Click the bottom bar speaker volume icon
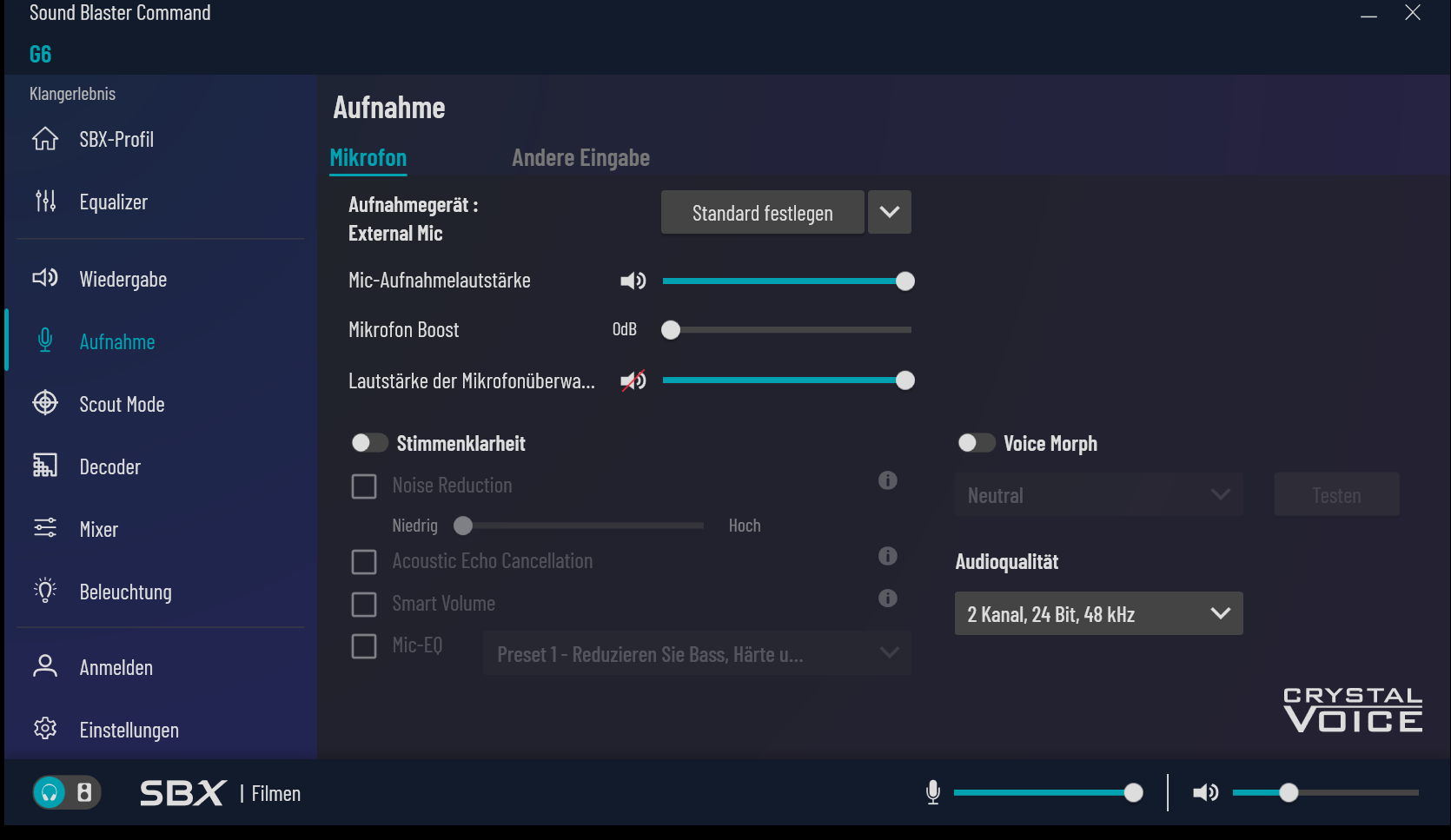 [1206, 792]
